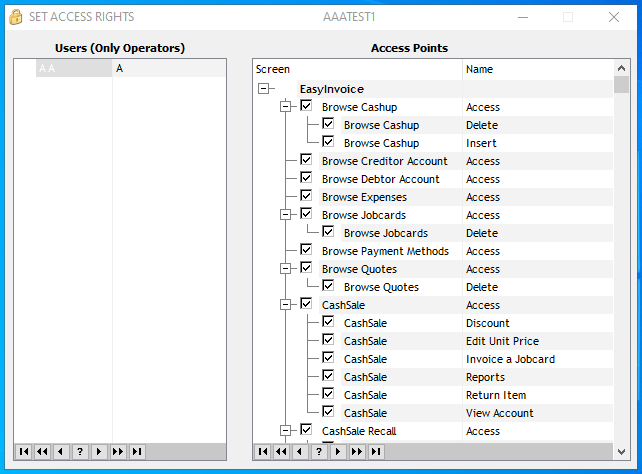Image resolution: width=642 pixels, height=474 pixels.
Task: Toggle Browse Quotes Access checkbox
Action: point(306,268)
